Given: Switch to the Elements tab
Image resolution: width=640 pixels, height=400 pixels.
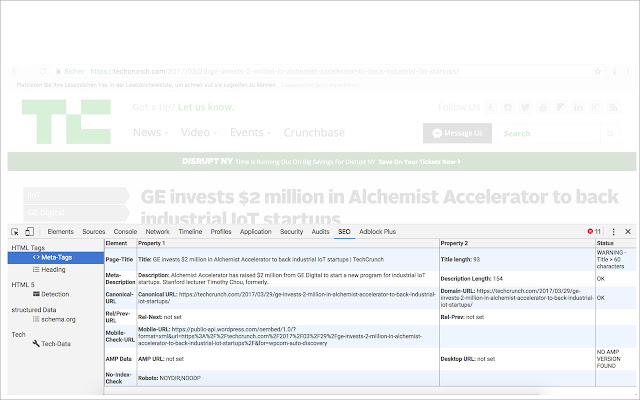Looking at the screenshot, I should coord(60,231).
